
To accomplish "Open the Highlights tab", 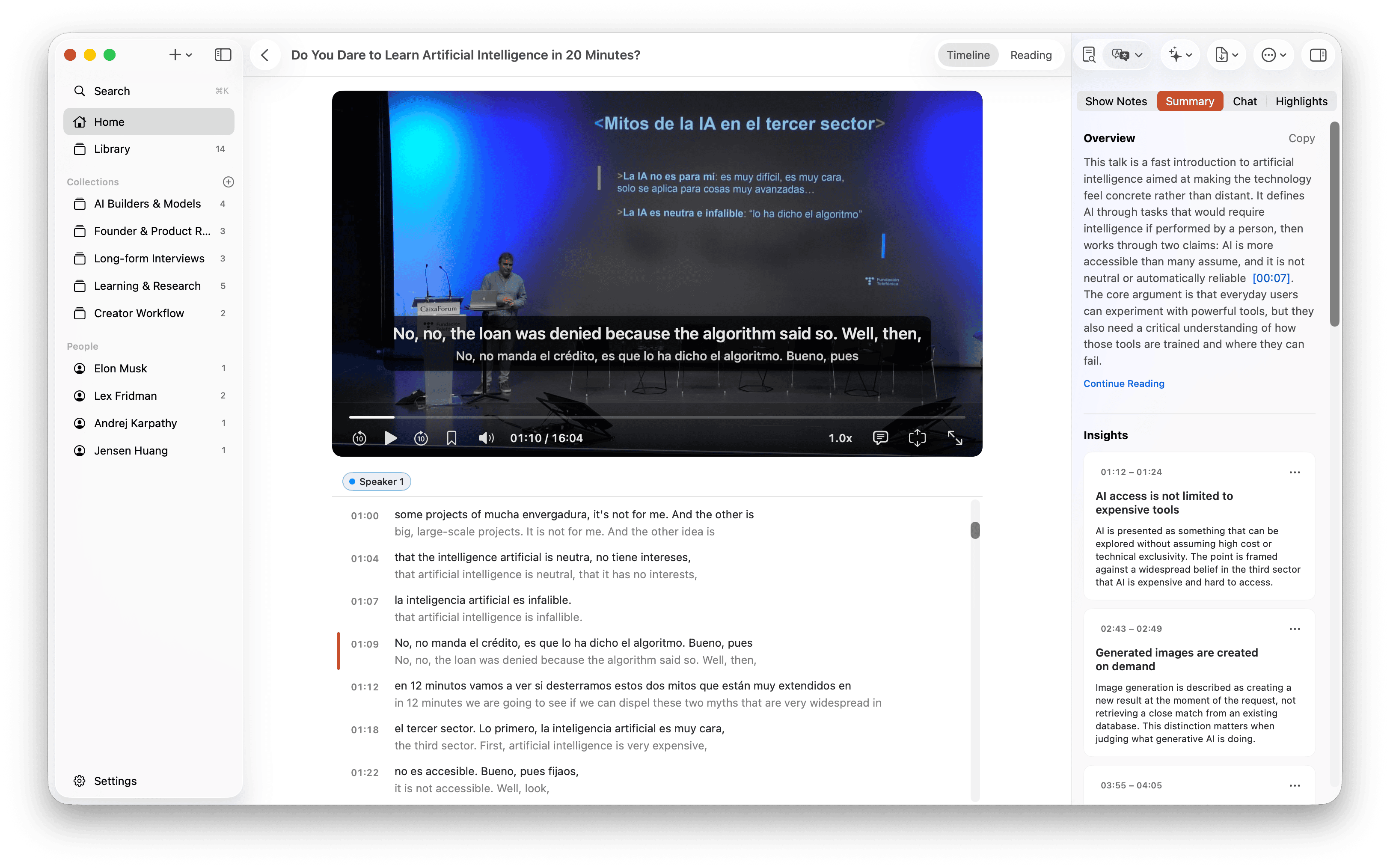I will [1301, 101].
